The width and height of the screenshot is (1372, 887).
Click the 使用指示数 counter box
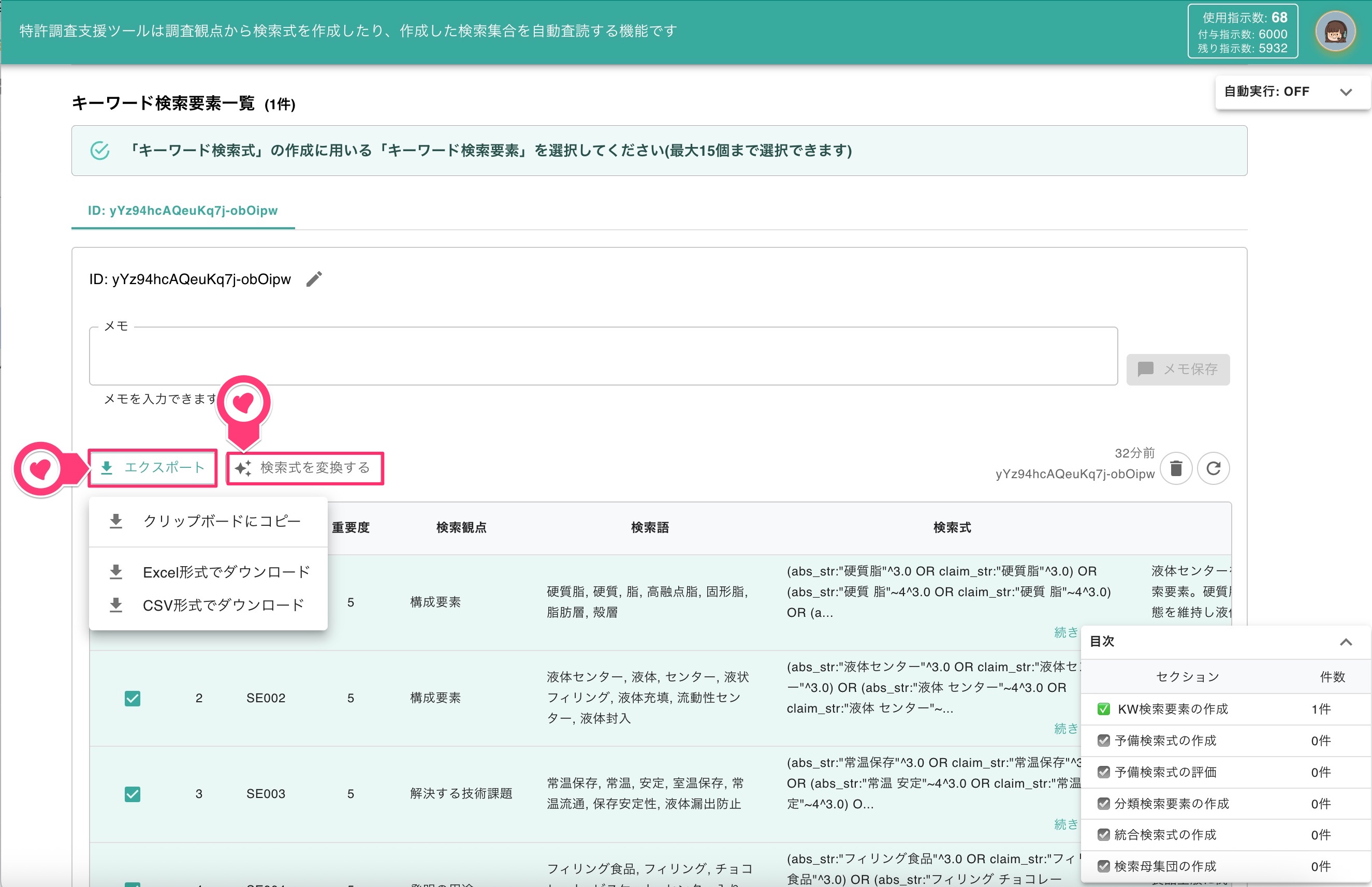1243,32
